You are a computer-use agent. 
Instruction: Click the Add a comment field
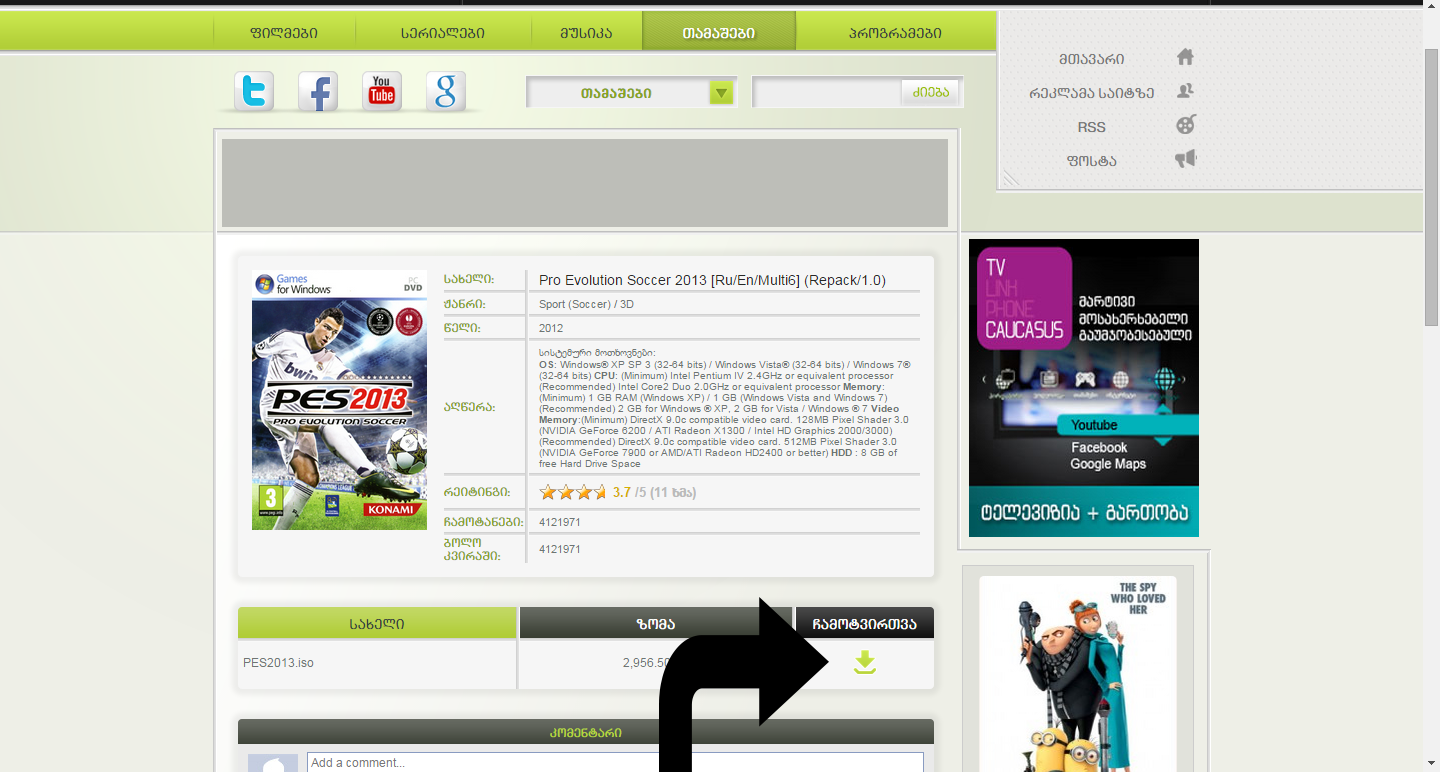click(614, 763)
